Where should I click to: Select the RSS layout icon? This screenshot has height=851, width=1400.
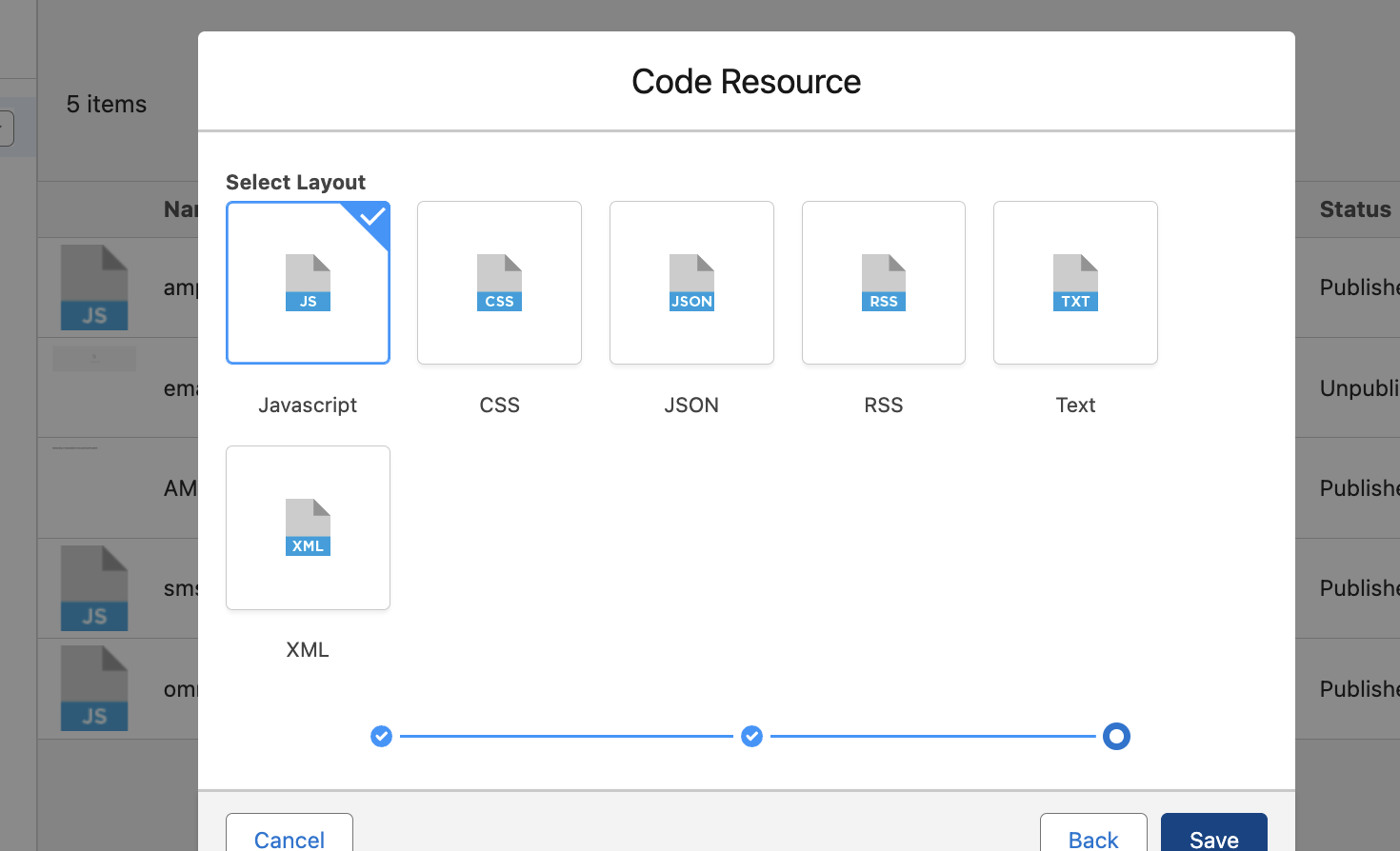883,283
